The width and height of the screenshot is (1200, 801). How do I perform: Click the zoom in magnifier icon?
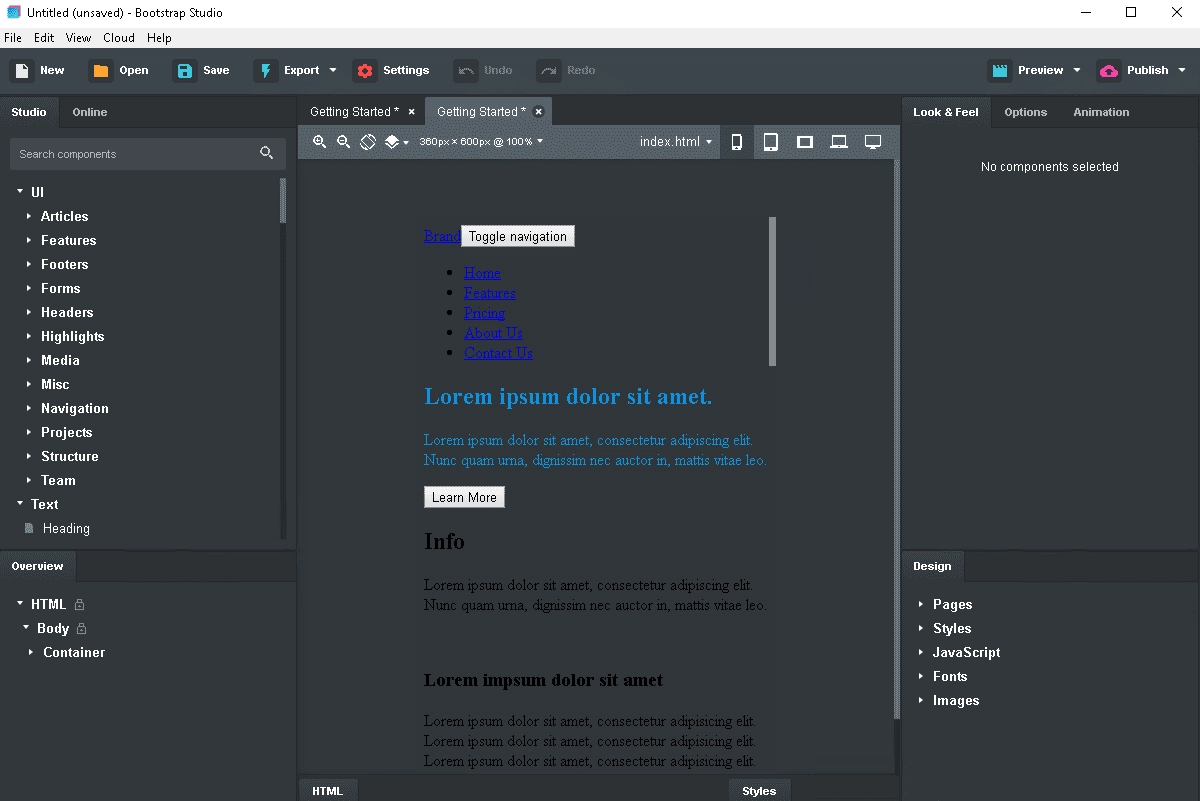[320, 142]
